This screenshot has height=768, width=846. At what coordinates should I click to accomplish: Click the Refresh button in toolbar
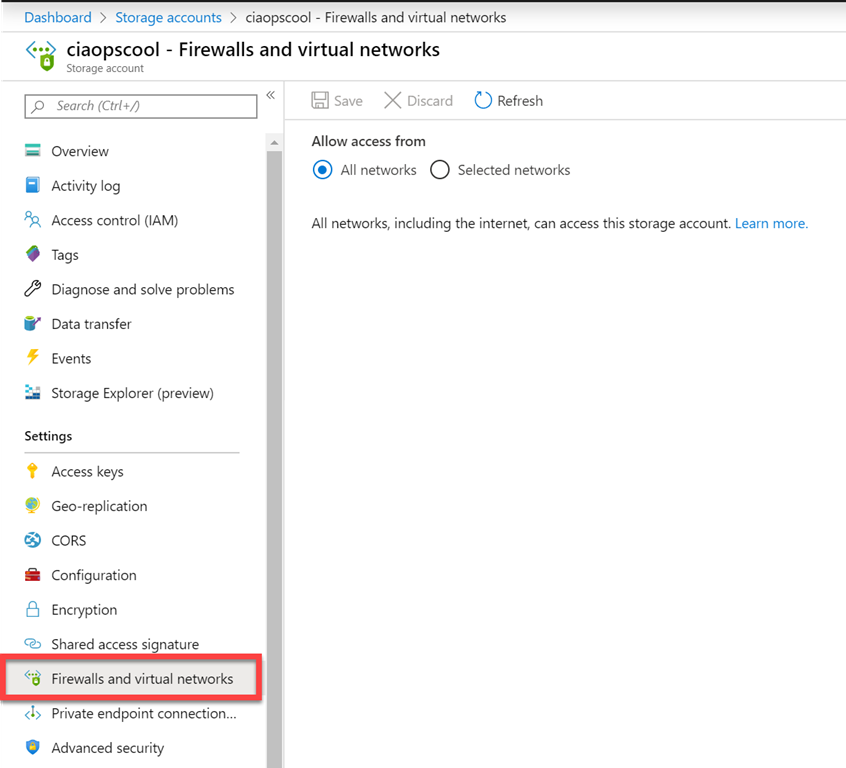508,100
